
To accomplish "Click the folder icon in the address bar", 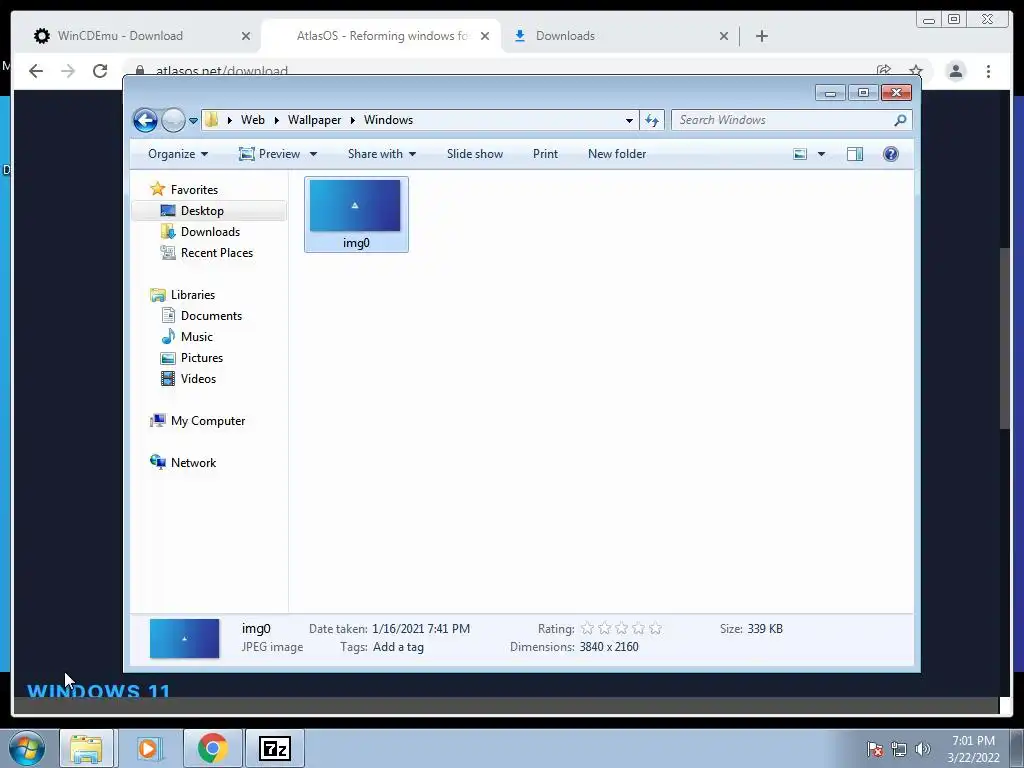I will point(212,120).
